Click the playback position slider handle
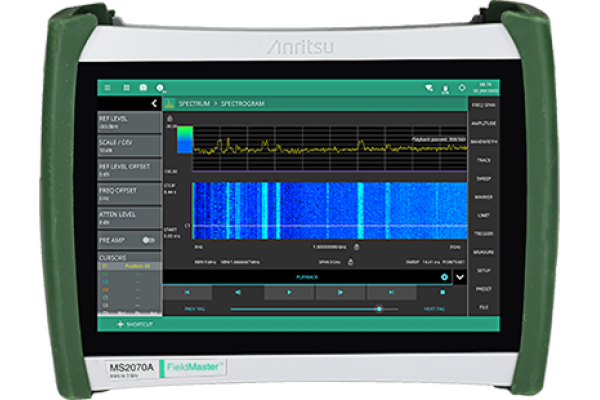The width and height of the screenshot is (600, 400). point(379,309)
